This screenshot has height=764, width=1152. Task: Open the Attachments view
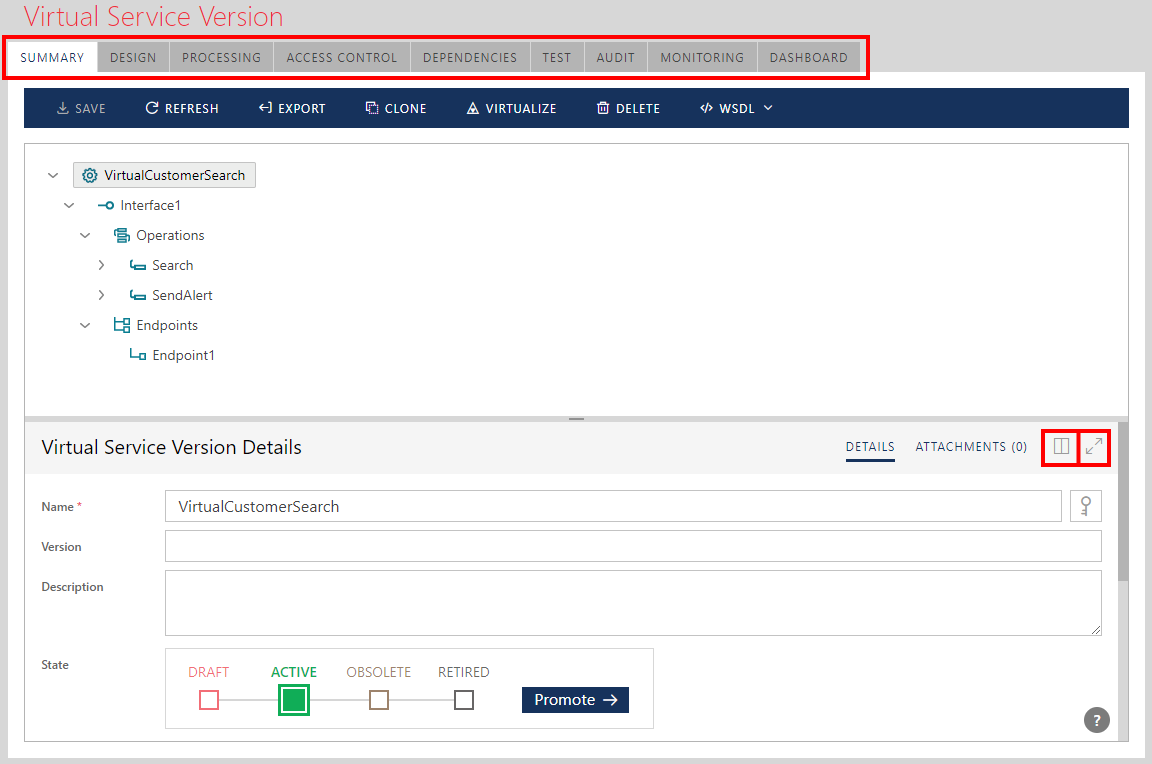970,447
